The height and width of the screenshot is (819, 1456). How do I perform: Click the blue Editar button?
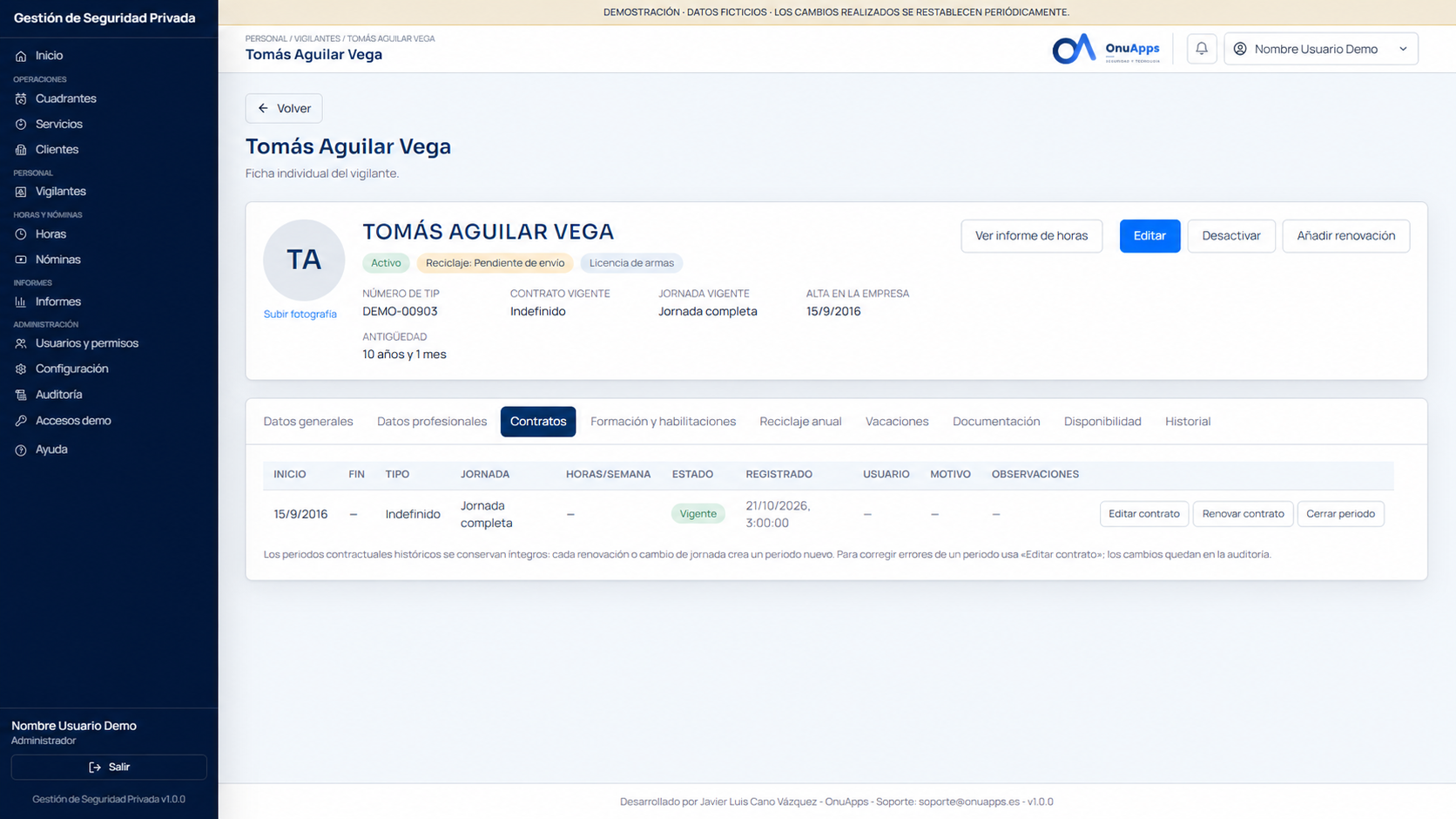pos(1149,236)
